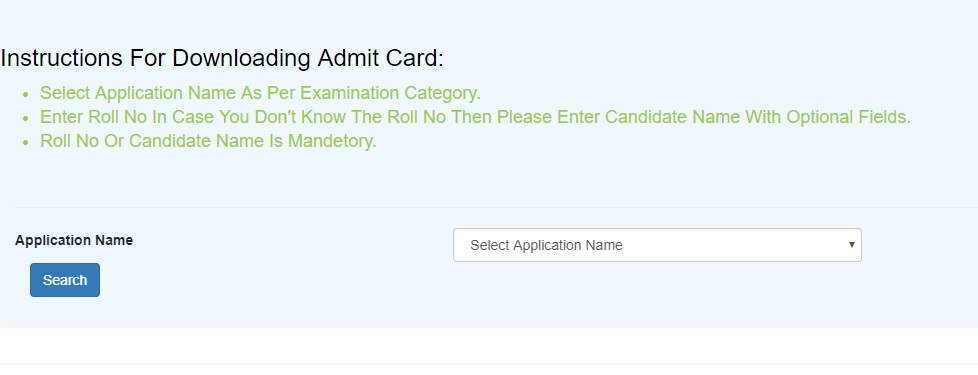Screen dimensions: 978x375
Task: Click the horizontal divider above Application Name
Action: click(496, 207)
